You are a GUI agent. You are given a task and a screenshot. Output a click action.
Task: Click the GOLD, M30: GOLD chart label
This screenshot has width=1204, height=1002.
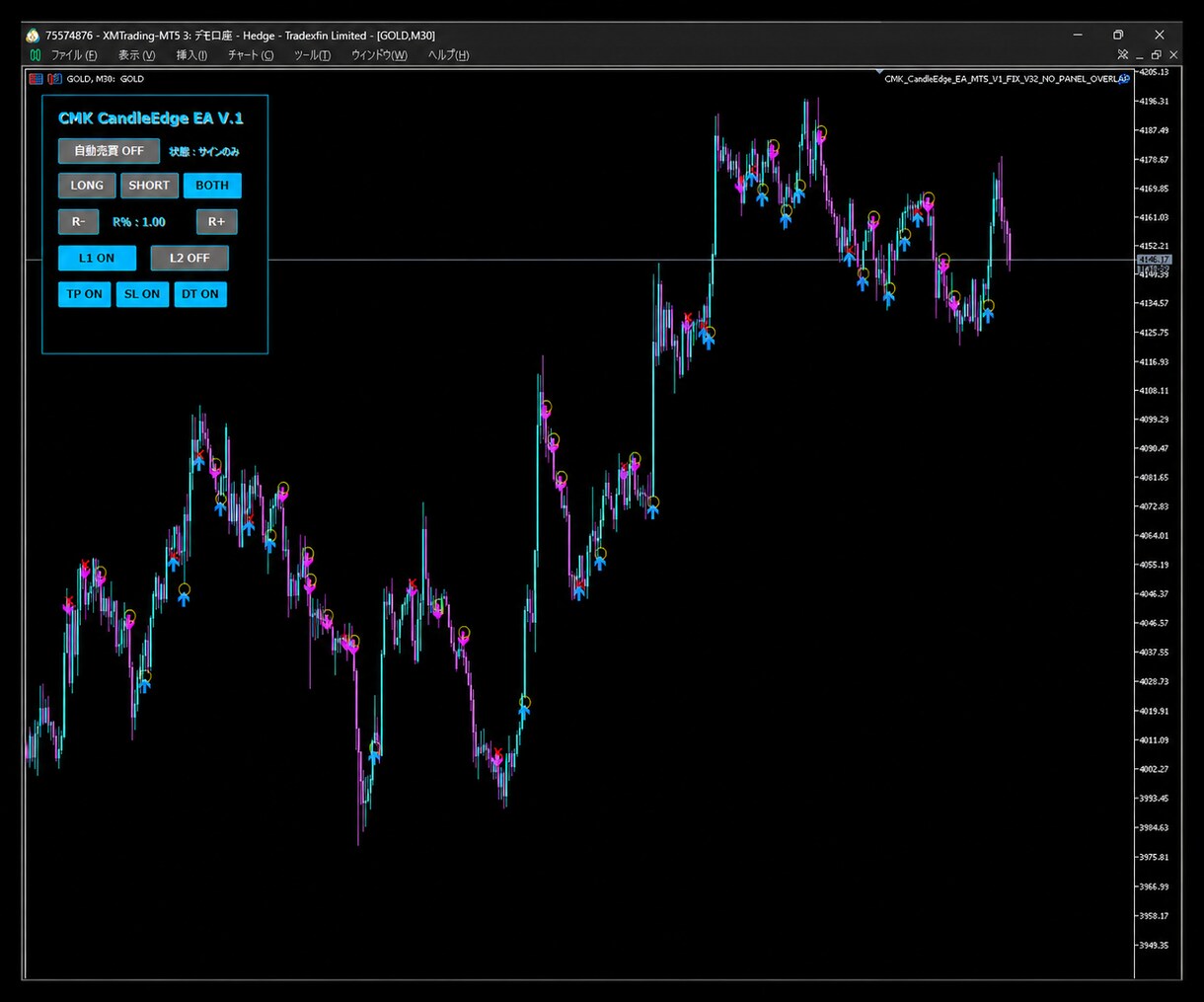coord(106,79)
